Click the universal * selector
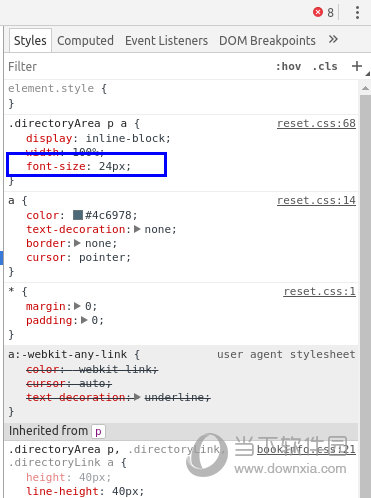Viewport: 371px width, 498px height. [11, 291]
